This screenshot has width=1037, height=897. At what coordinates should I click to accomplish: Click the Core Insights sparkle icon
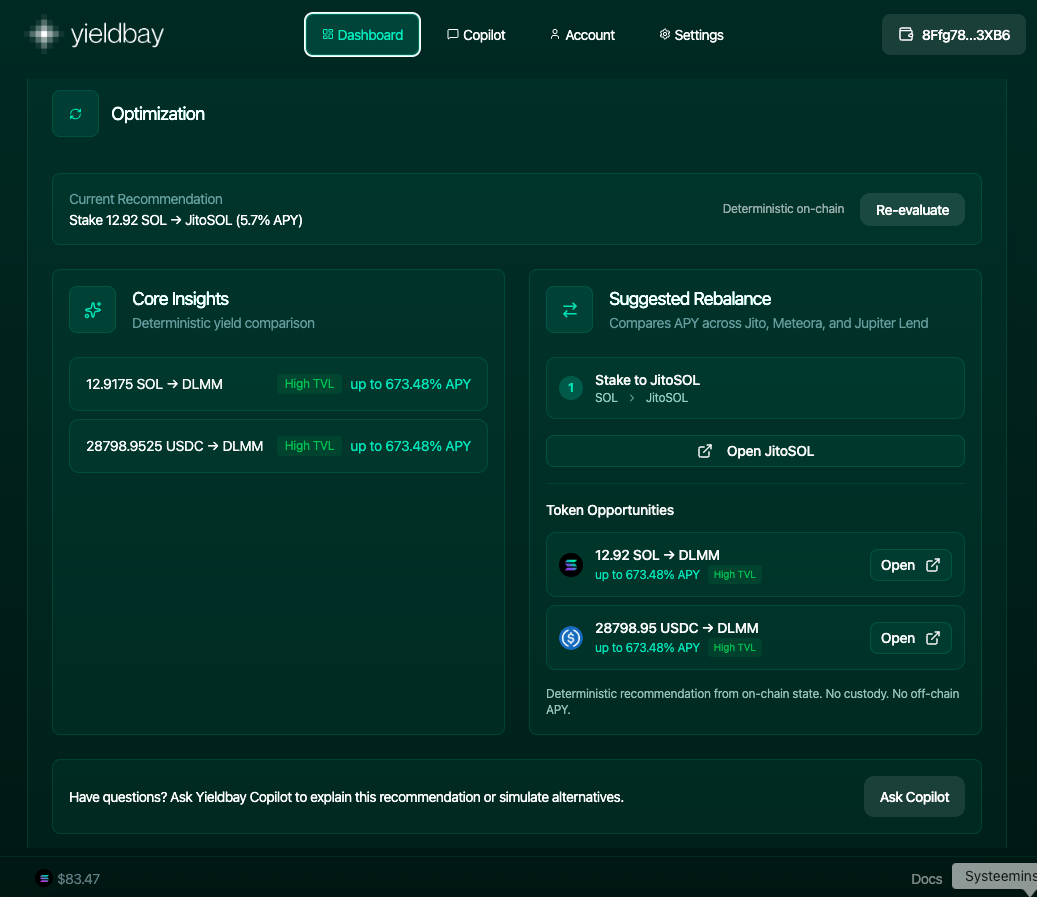click(x=93, y=310)
